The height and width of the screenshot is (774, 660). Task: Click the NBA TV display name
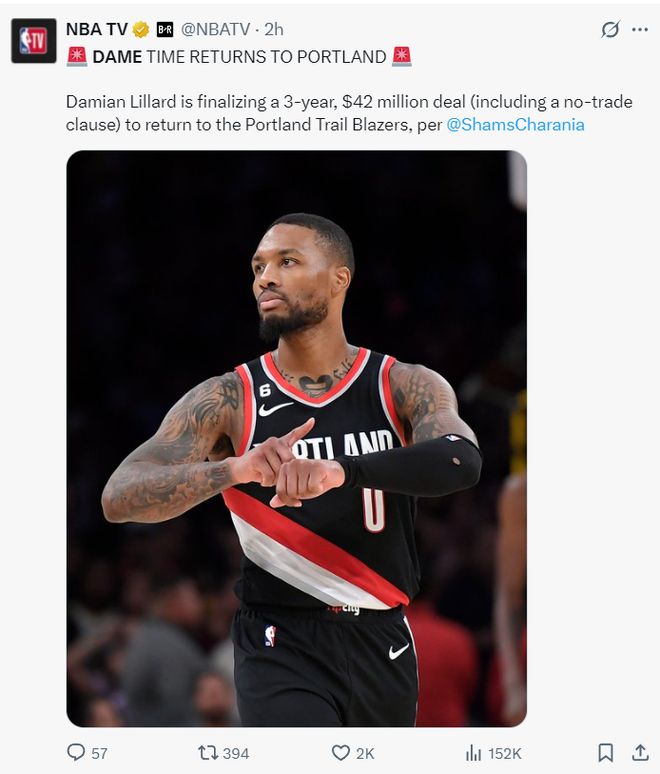pos(97,30)
